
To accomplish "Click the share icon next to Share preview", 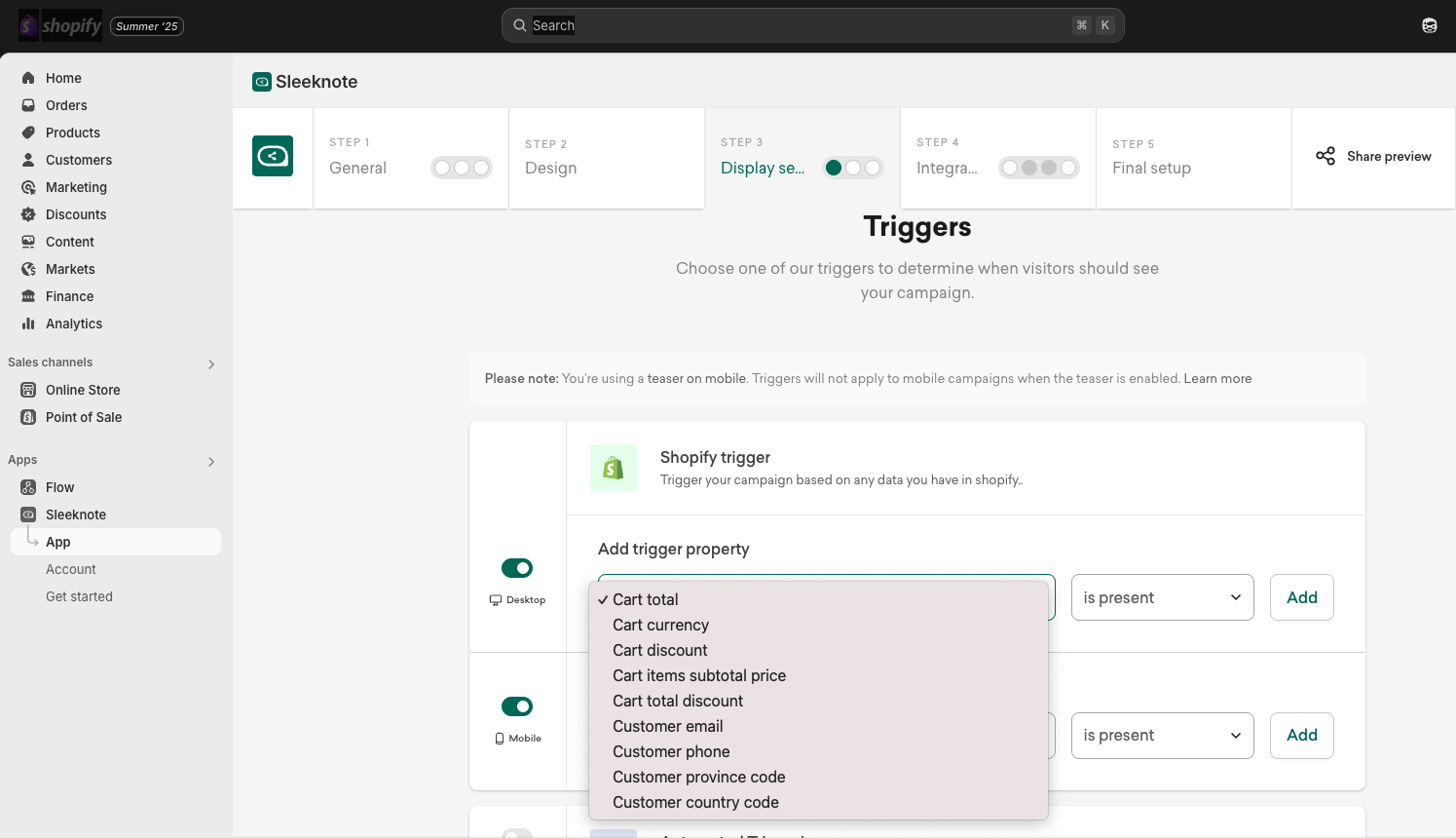I will pyautogui.click(x=1325, y=156).
